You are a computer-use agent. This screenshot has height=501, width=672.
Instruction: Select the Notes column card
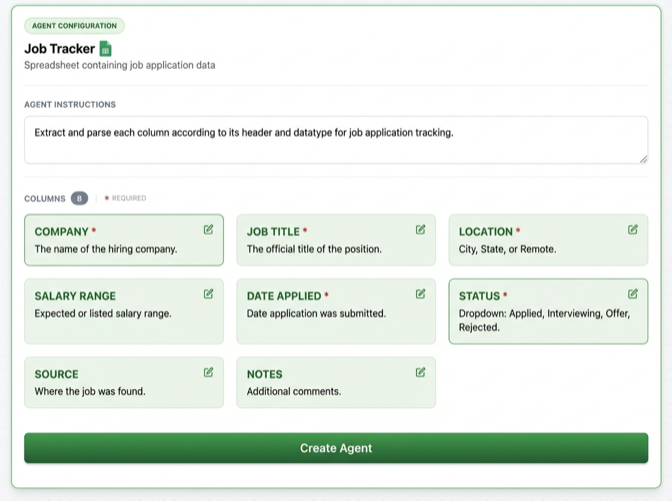336,382
